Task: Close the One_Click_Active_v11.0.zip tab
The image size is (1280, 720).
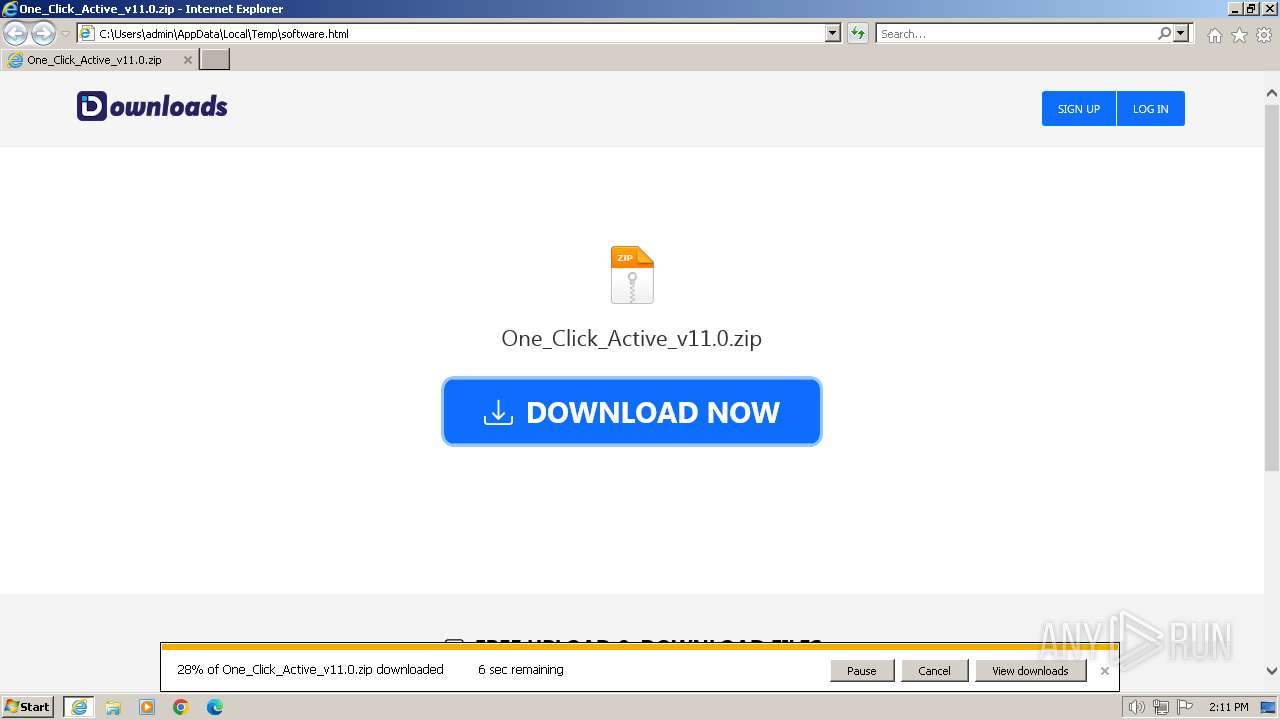Action: [187, 60]
